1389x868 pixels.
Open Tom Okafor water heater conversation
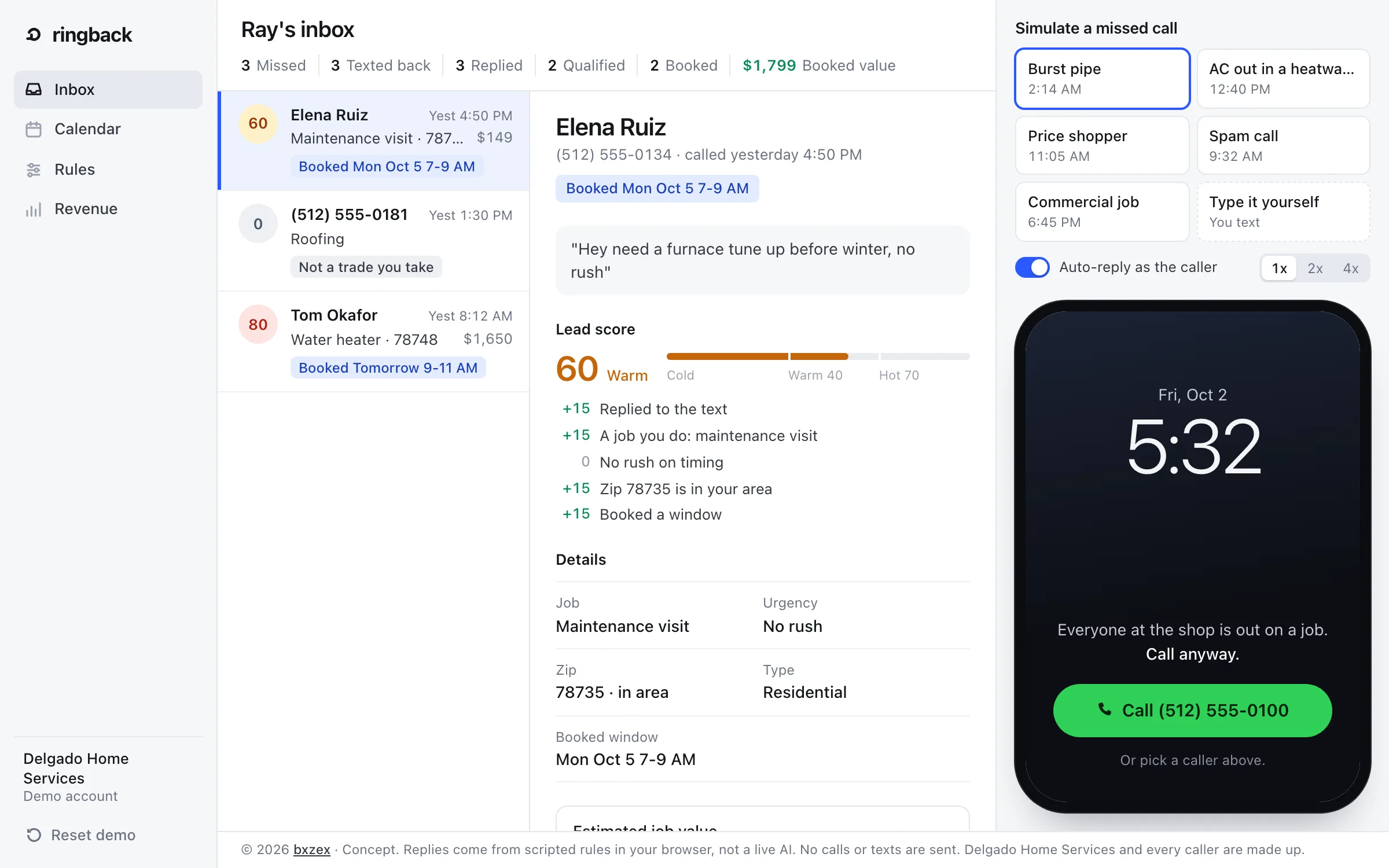pyautogui.click(x=374, y=342)
